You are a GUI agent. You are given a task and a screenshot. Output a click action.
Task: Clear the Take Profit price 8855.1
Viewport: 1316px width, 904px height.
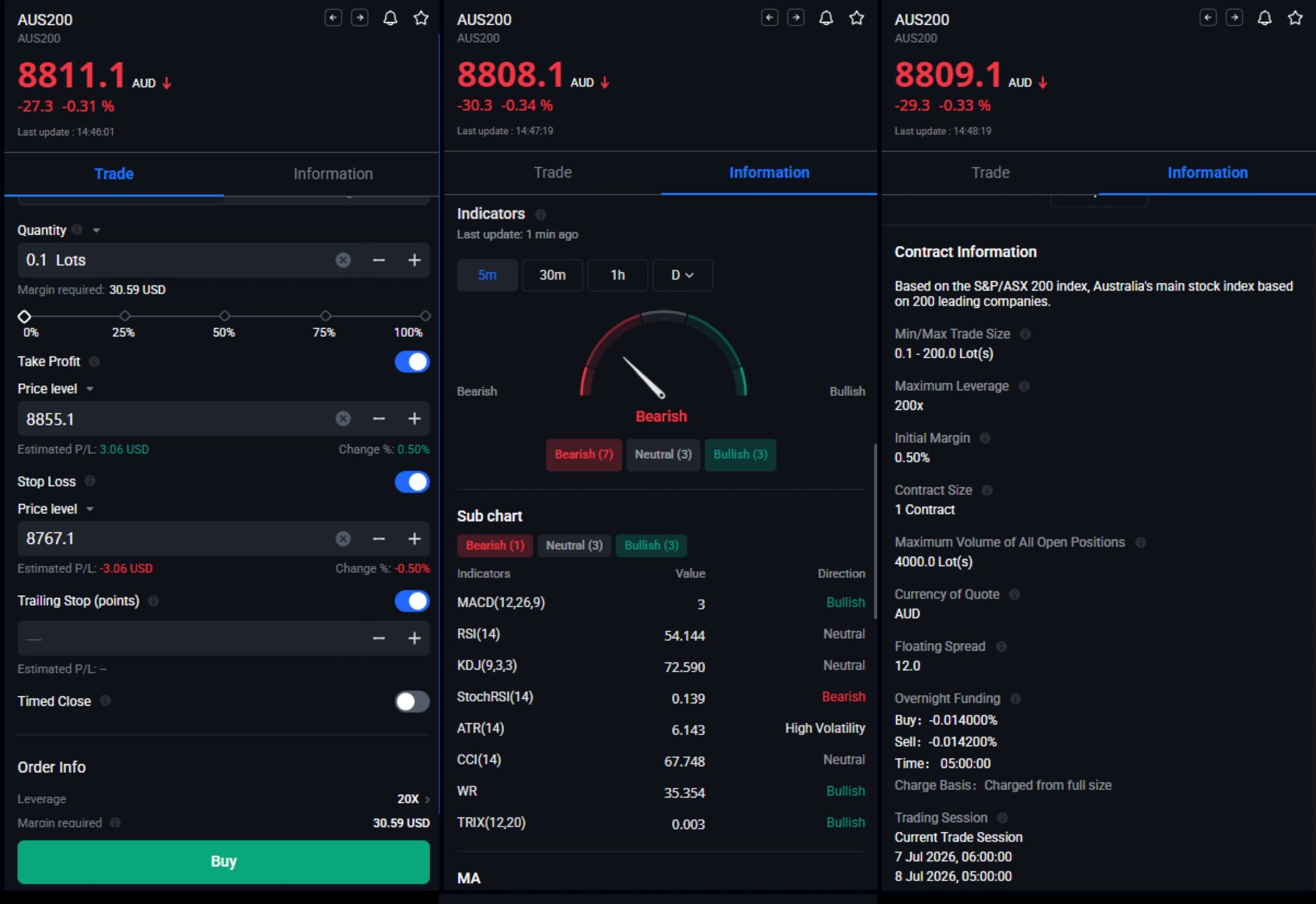(x=343, y=419)
